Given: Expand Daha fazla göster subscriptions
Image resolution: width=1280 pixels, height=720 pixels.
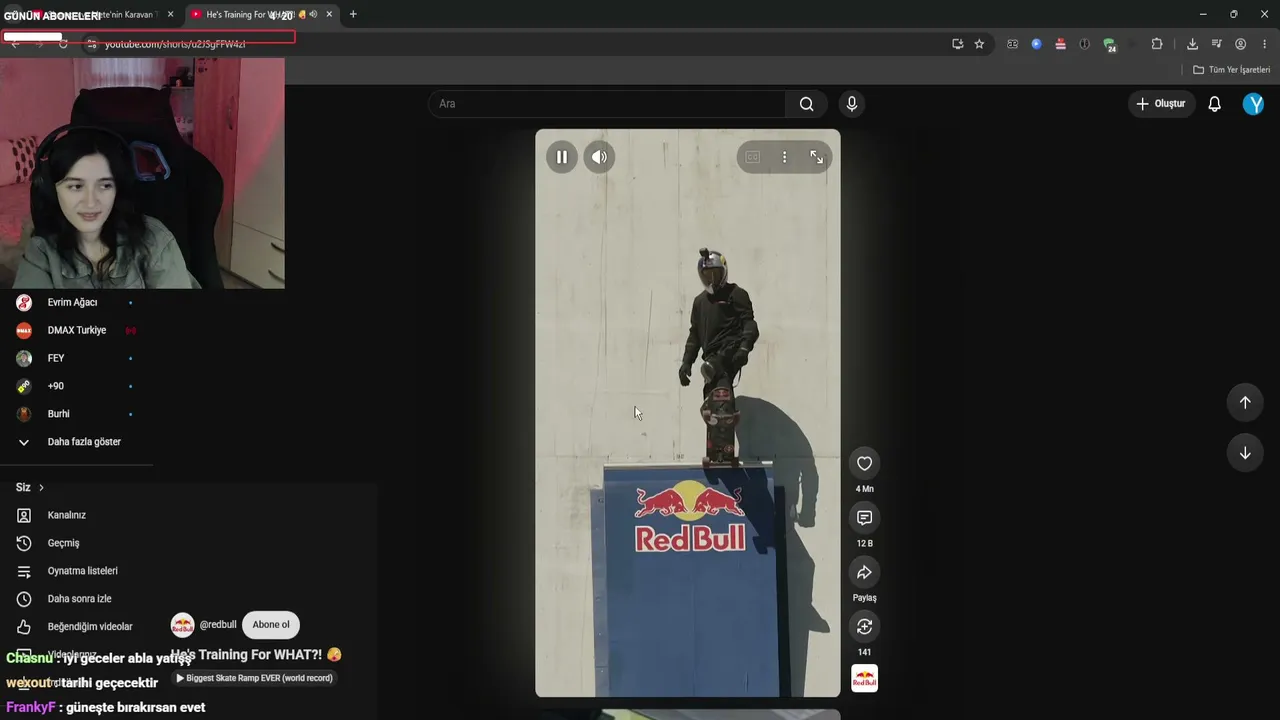Looking at the screenshot, I should click(x=76, y=442).
